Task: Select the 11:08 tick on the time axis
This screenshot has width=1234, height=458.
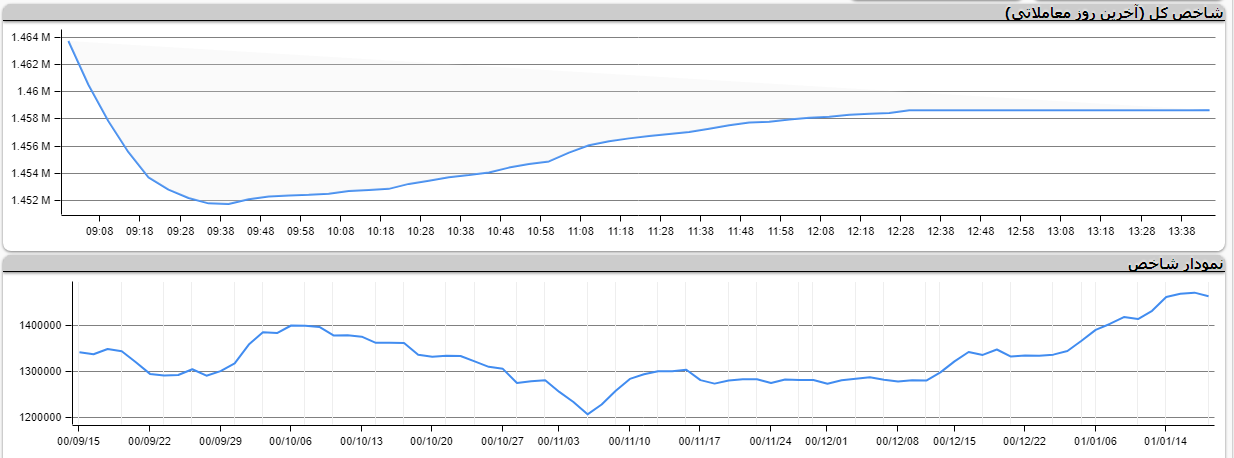Action: point(580,231)
